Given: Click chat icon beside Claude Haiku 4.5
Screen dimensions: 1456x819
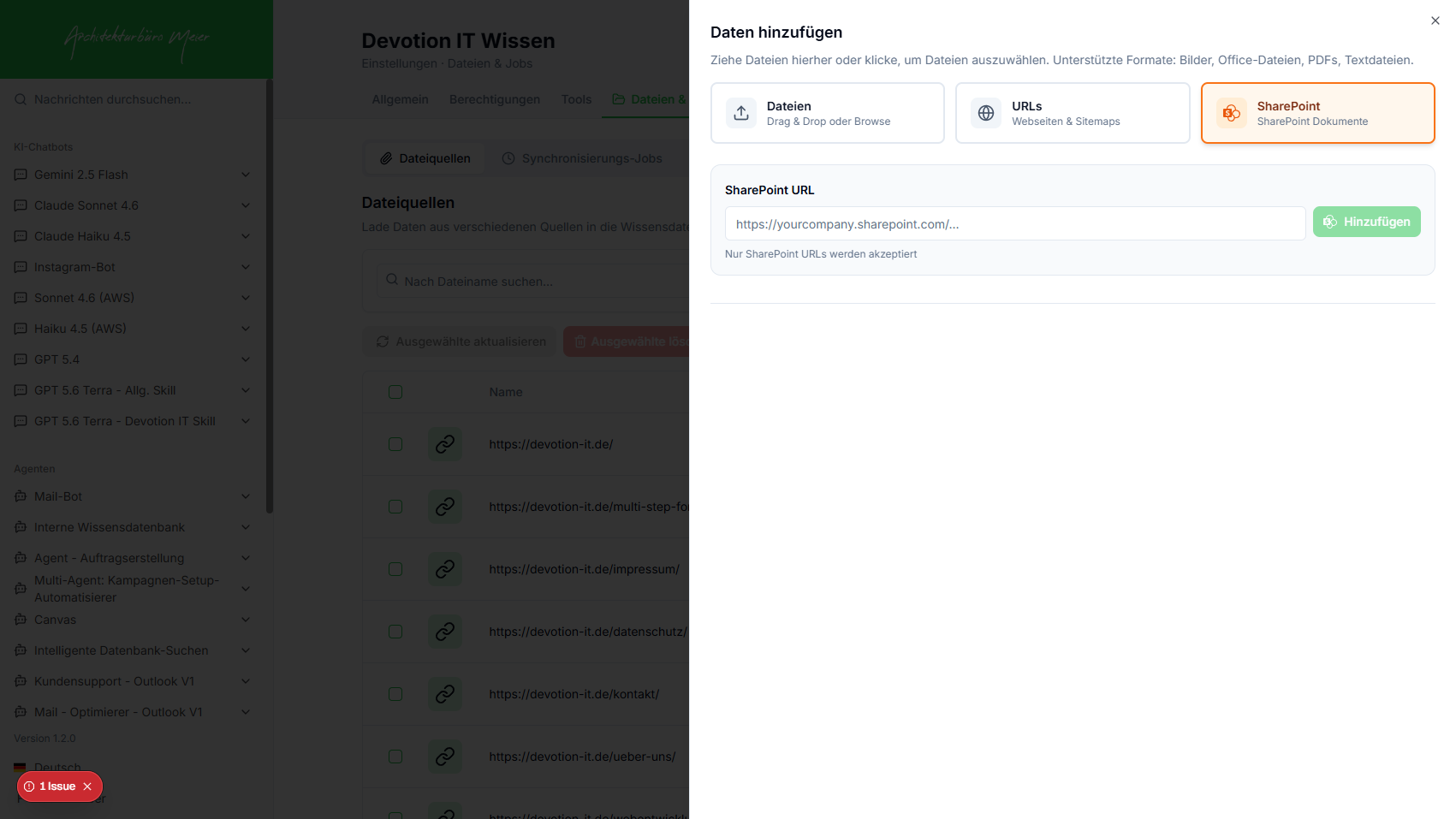Looking at the screenshot, I should pos(21,236).
